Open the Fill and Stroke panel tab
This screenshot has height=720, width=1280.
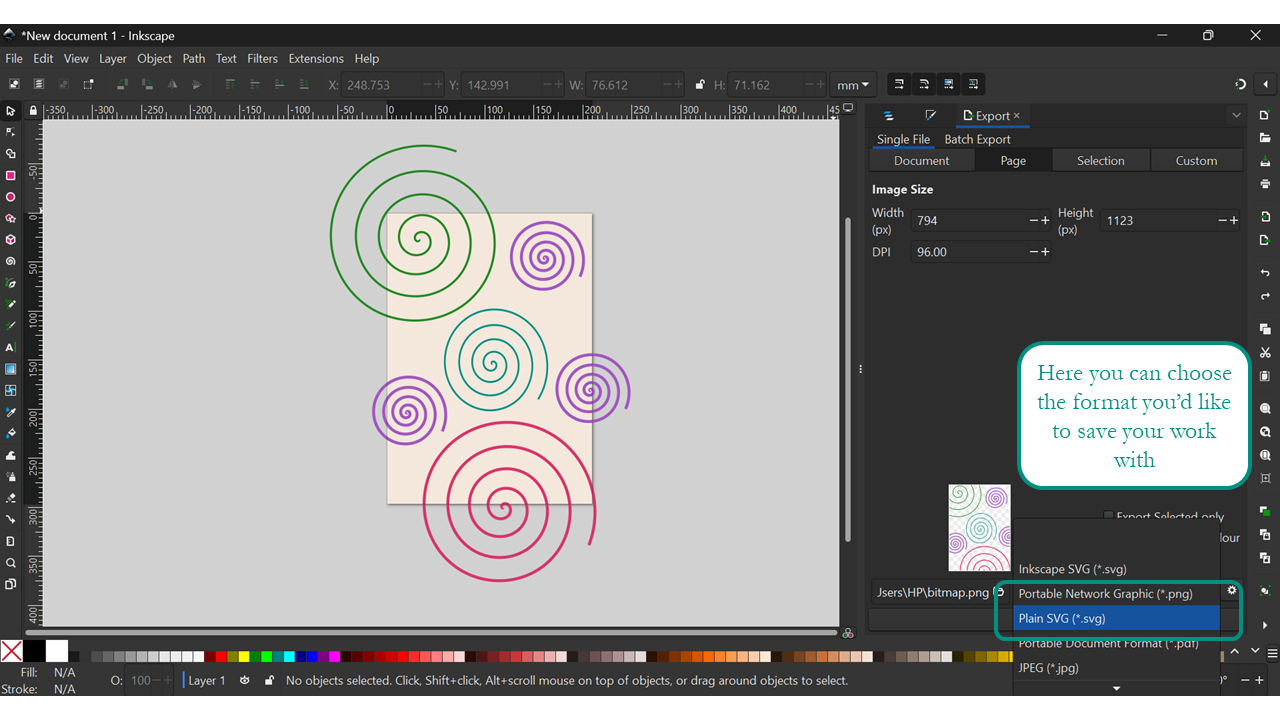point(930,116)
